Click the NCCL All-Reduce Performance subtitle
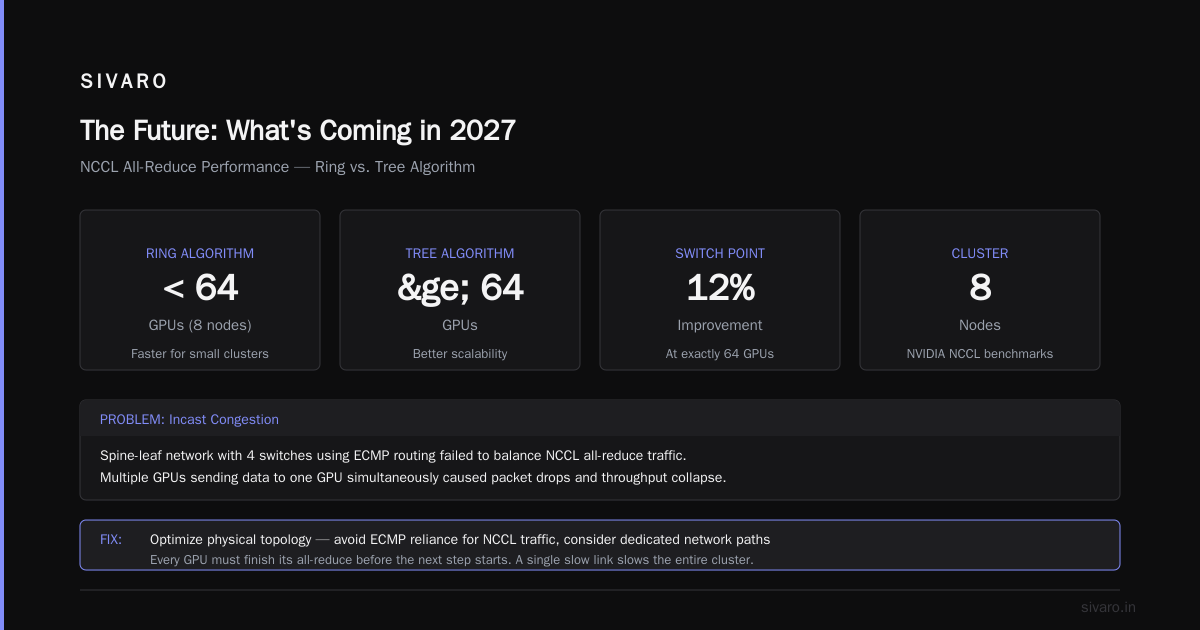This screenshot has width=1200, height=630. (277, 167)
